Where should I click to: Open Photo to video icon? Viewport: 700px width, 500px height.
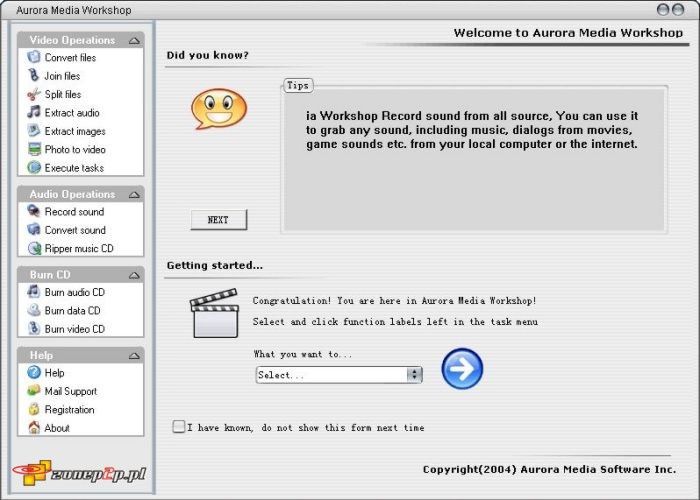point(34,149)
